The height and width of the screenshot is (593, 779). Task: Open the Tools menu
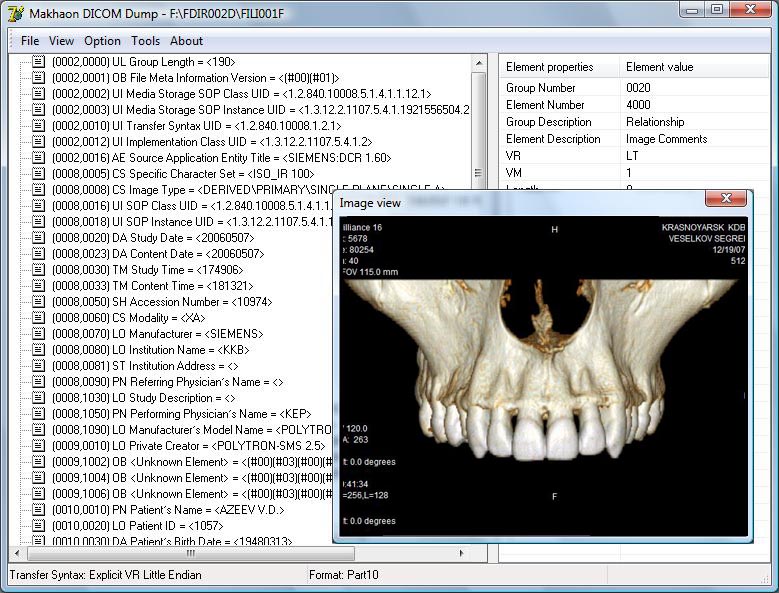pyautogui.click(x=145, y=41)
